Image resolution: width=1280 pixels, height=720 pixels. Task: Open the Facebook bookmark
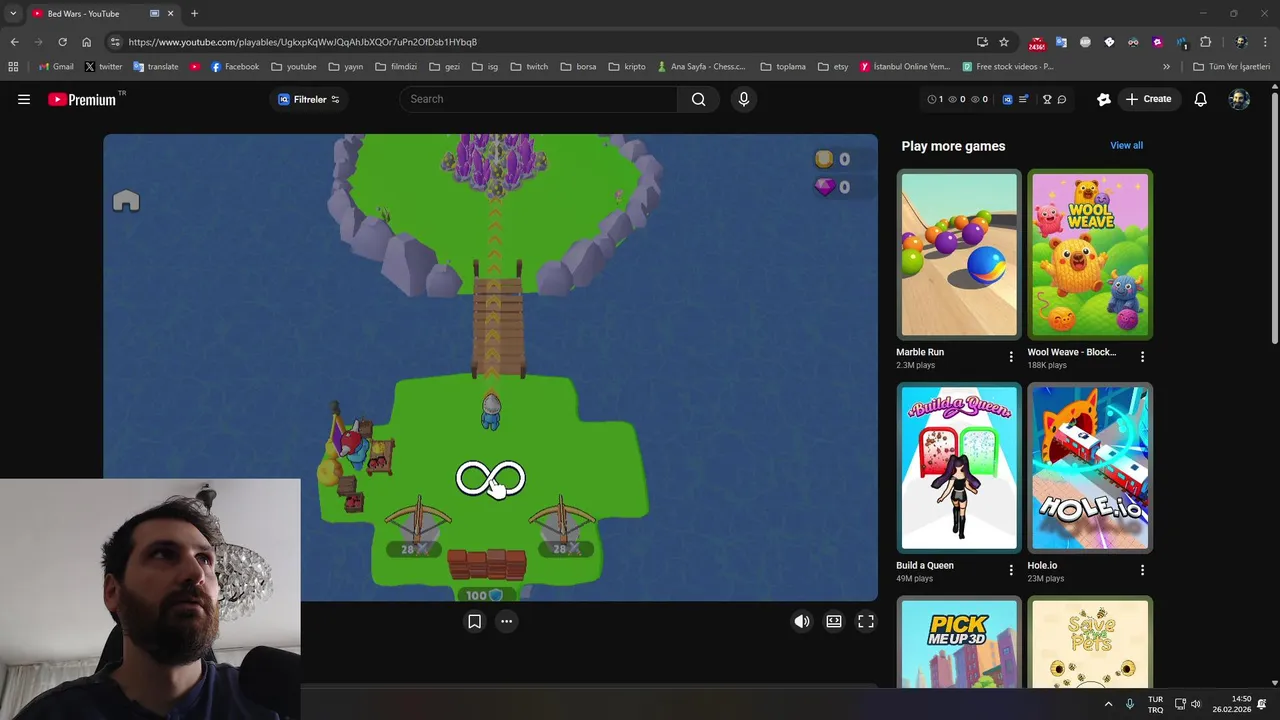click(x=235, y=67)
